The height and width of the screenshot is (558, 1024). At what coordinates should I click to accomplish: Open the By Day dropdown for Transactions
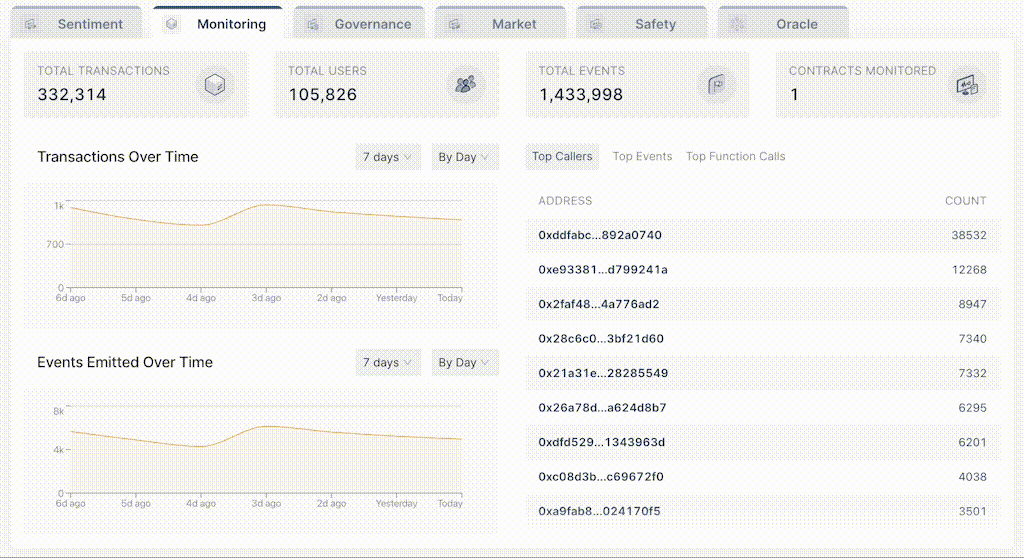[464, 157]
